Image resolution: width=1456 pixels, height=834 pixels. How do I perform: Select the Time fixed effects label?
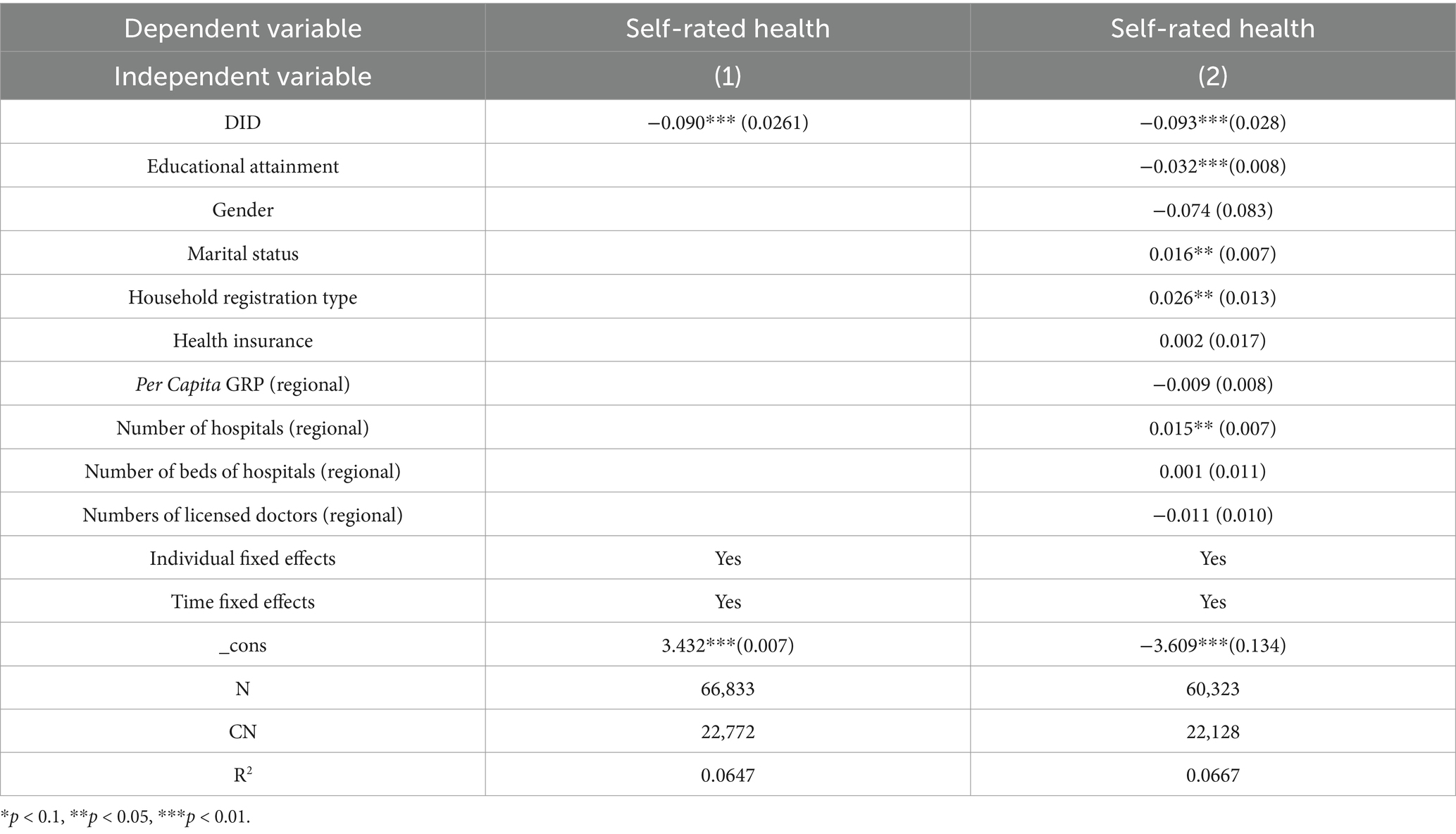click(x=242, y=602)
